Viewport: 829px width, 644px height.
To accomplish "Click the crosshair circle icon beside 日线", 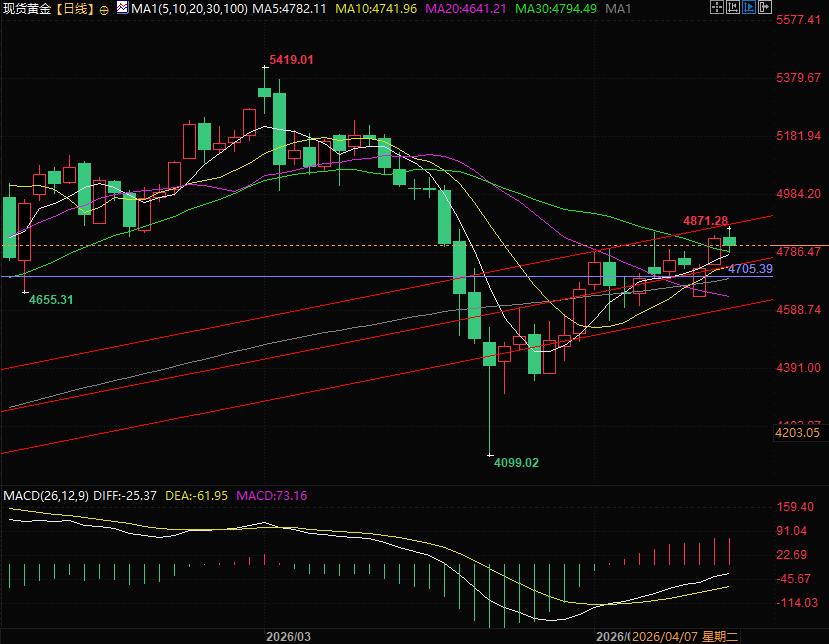I will (104, 10).
